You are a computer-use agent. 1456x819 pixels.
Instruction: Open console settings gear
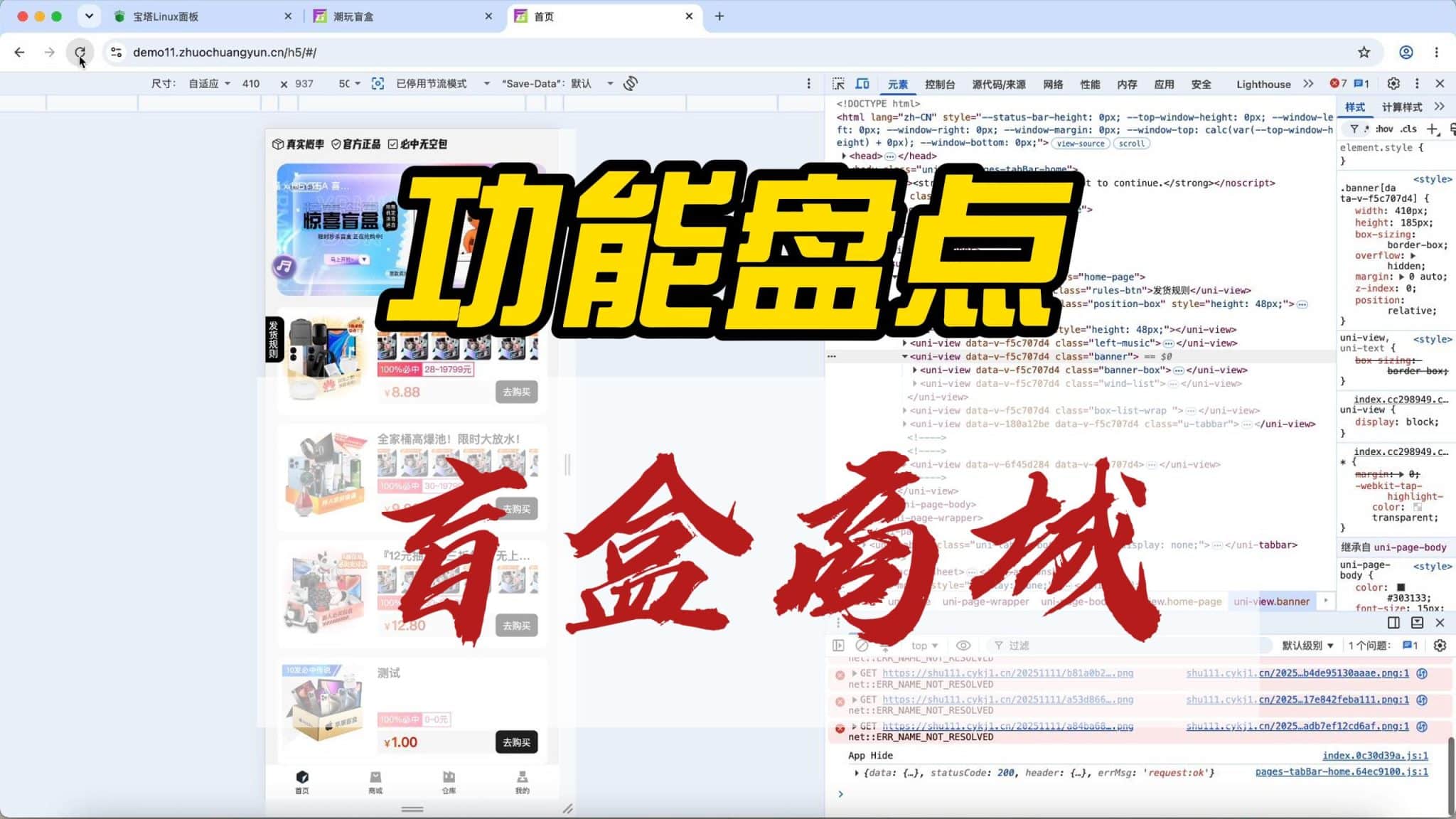[1440, 646]
